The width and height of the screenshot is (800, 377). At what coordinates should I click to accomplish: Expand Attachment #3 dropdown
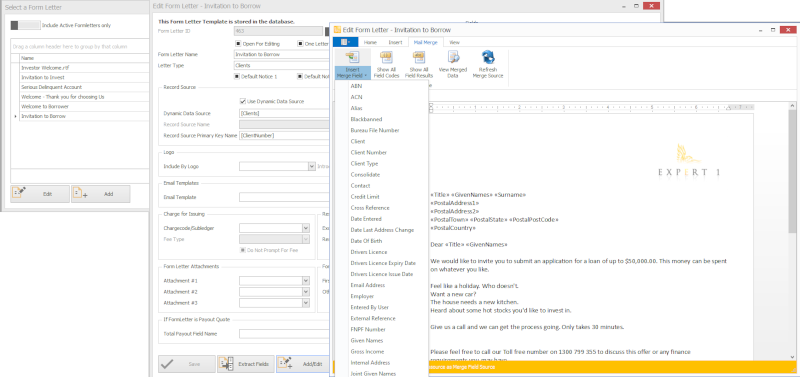coord(306,303)
